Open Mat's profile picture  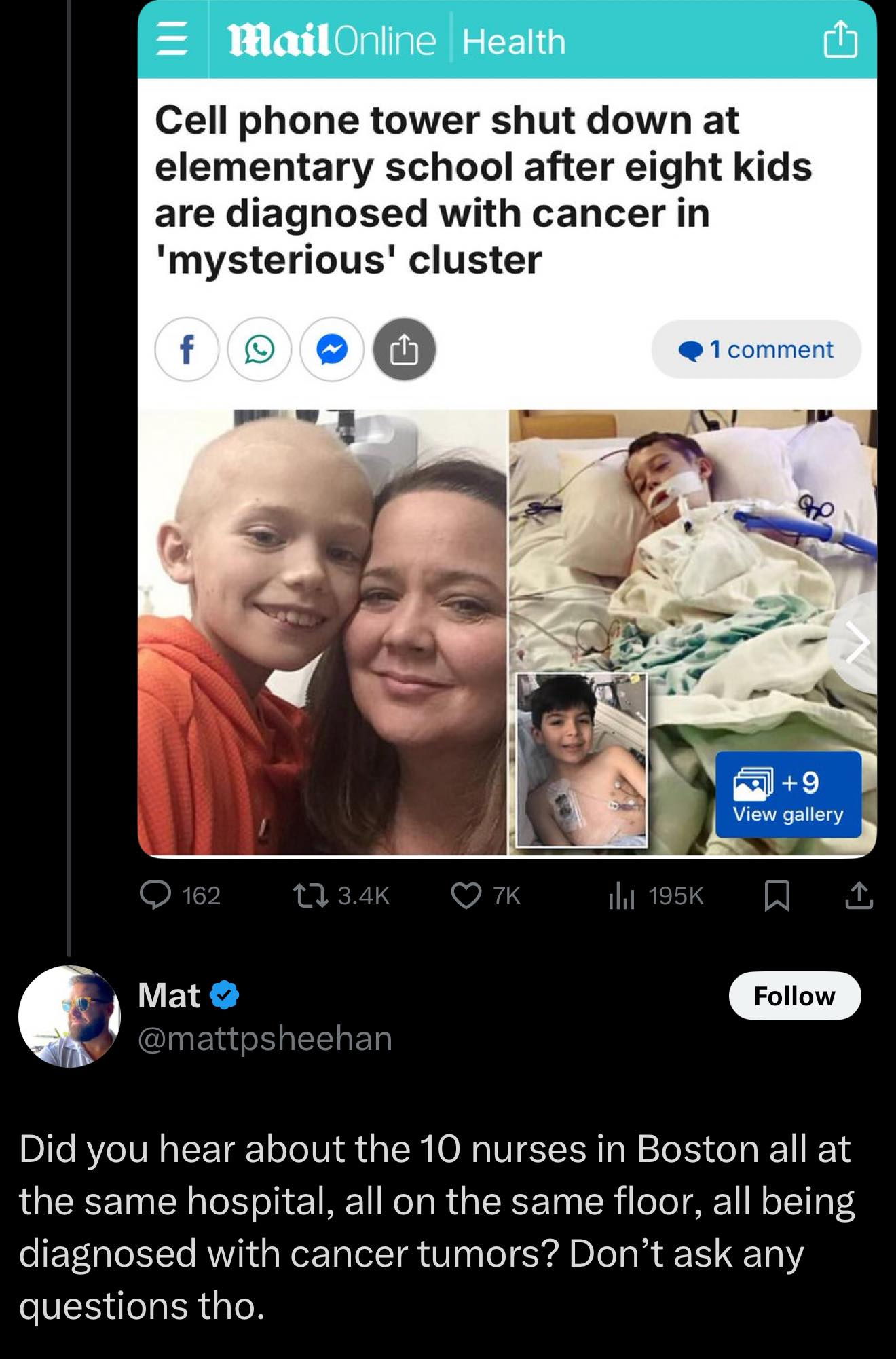tap(69, 1016)
